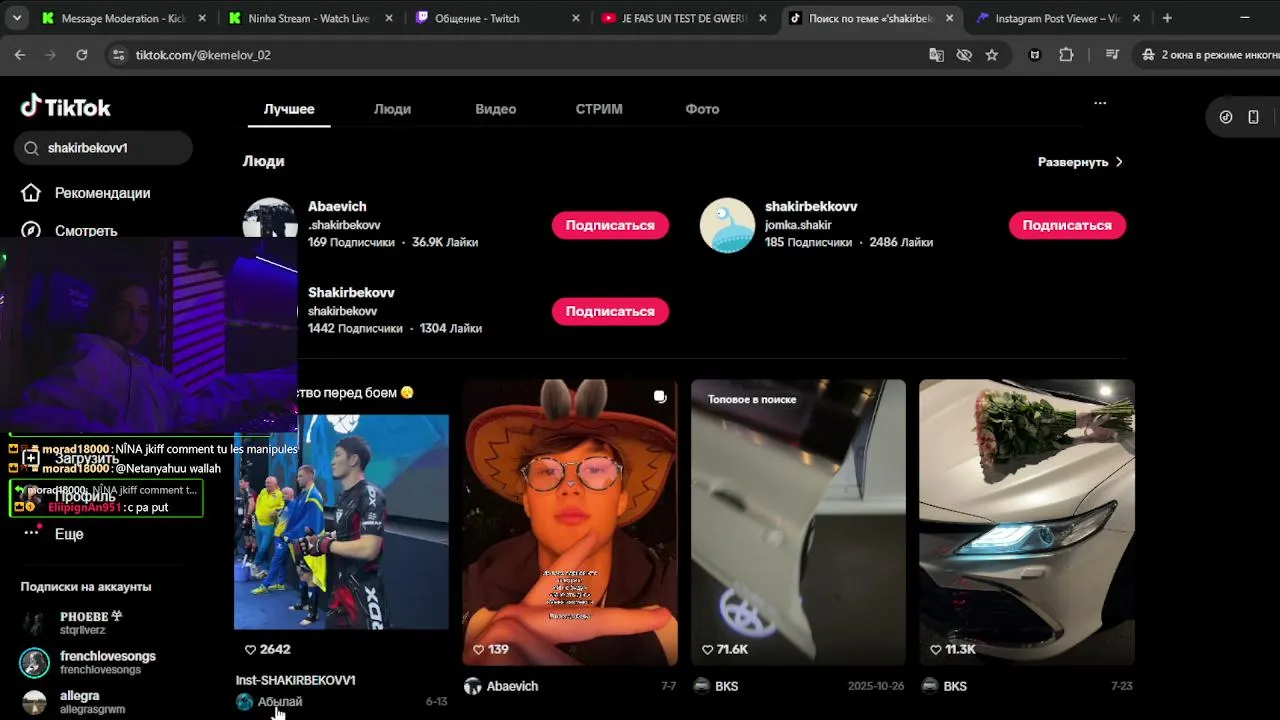The height and width of the screenshot is (720, 1280).
Task: Click the heart icon on the 139 video
Action: pyautogui.click(x=479, y=649)
